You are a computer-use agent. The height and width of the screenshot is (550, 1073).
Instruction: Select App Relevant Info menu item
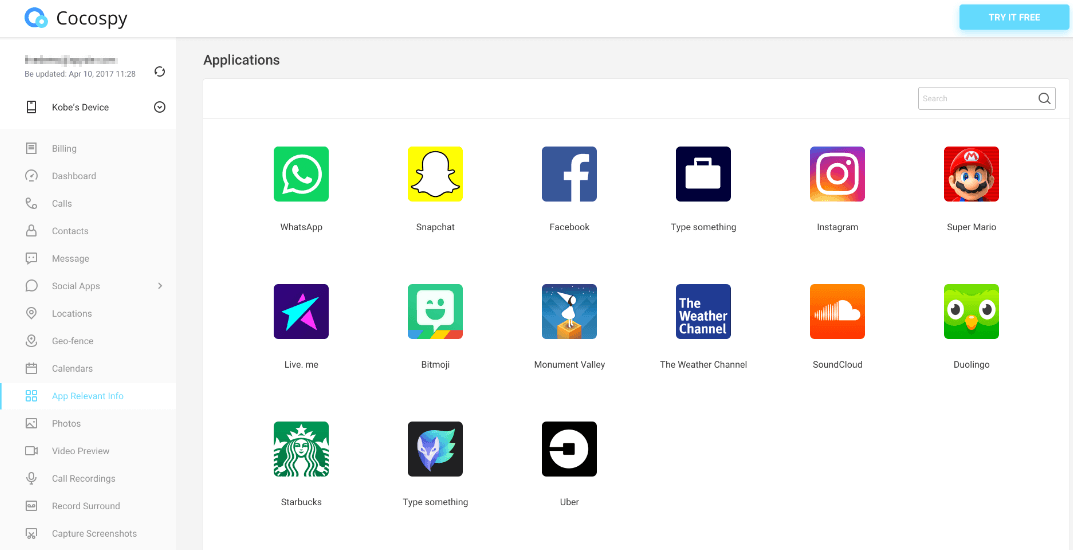click(x=88, y=396)
